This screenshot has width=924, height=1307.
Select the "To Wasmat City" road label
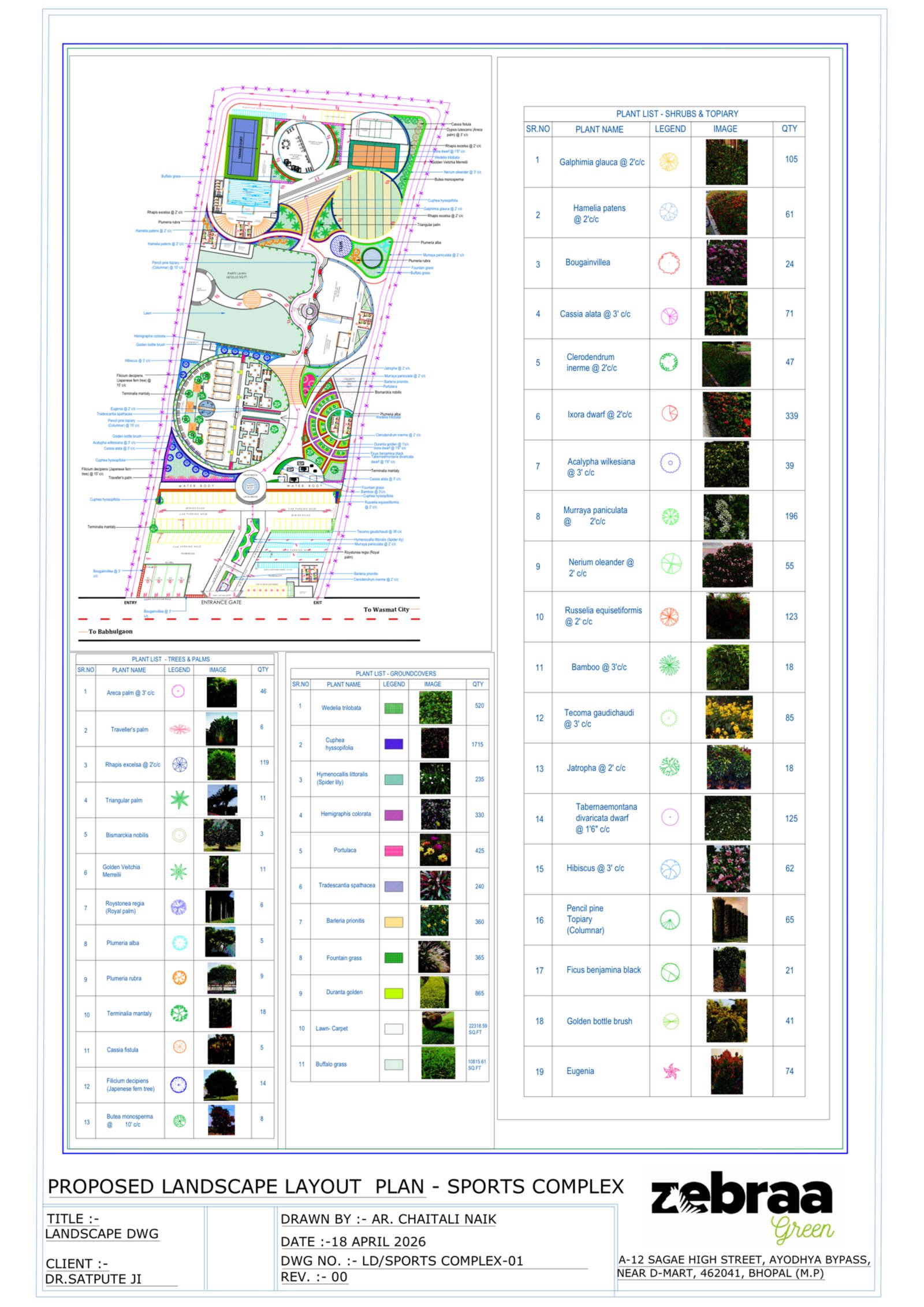point(386,609)
